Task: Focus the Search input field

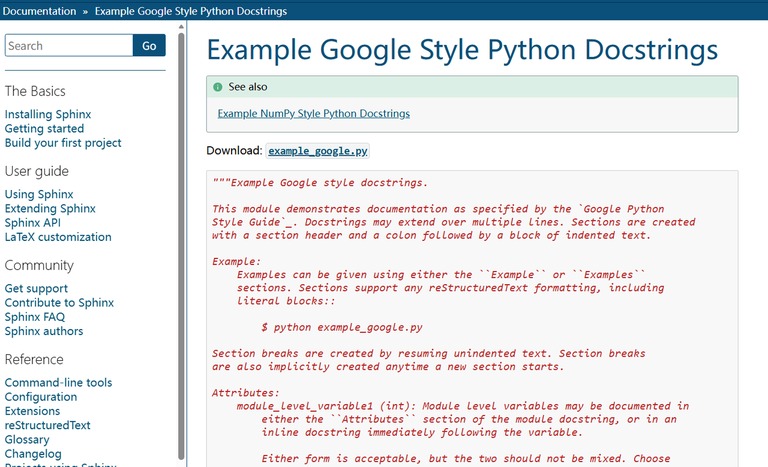Action: [x=69, y=46]
